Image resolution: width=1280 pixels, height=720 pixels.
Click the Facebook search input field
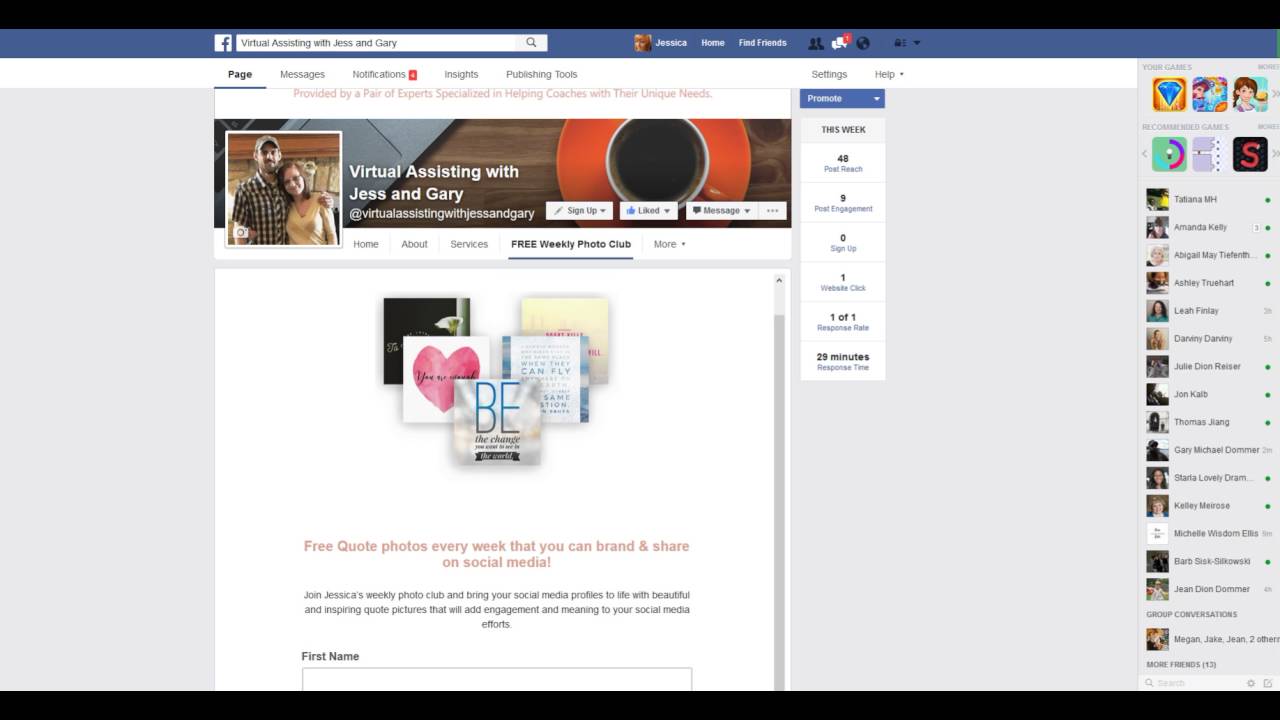(376, 43)
